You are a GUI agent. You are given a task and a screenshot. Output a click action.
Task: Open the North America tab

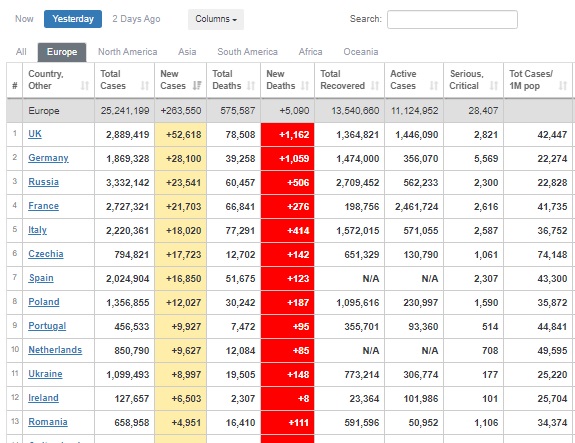[128, 52]
